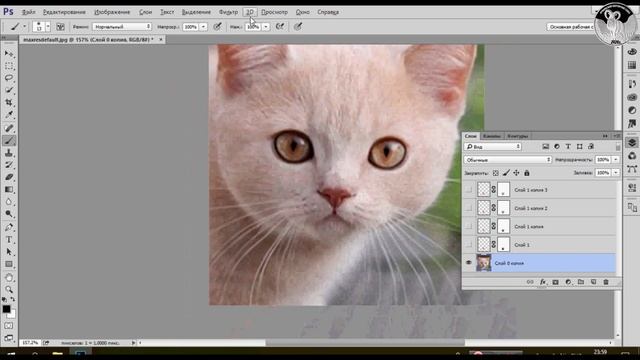
Task: Select the Dodge tool
Action: coord(9,214)
